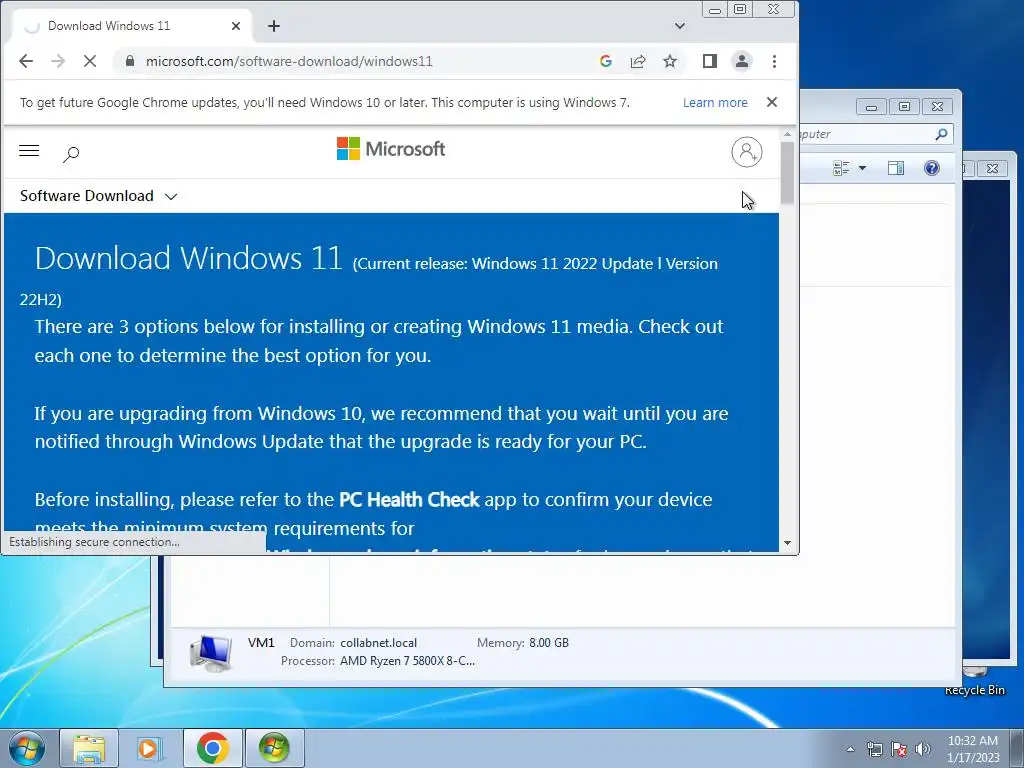Click the page scrollbar thumb

tap(787, 173)
